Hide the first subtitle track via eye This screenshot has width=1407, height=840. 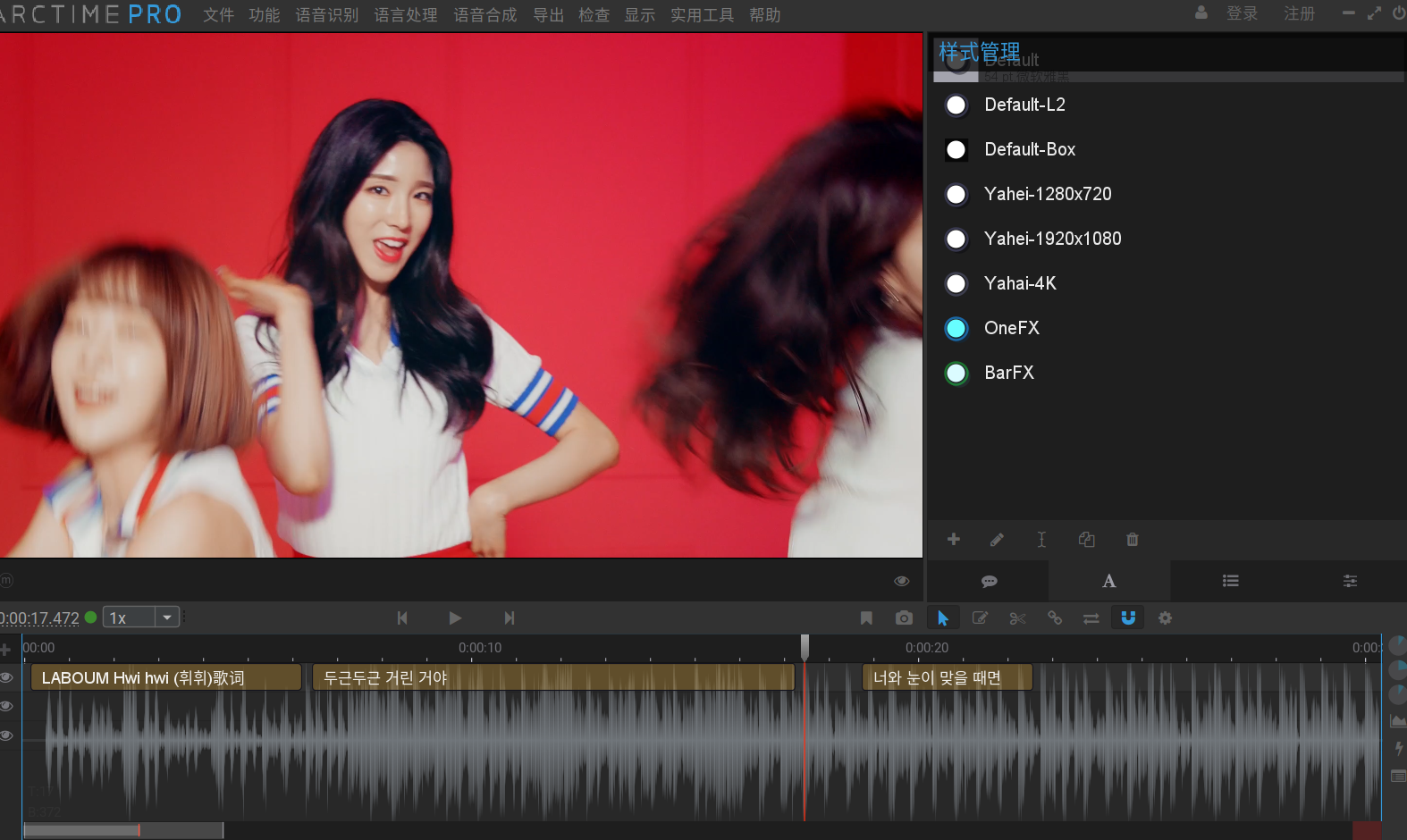tap(7, 677)
